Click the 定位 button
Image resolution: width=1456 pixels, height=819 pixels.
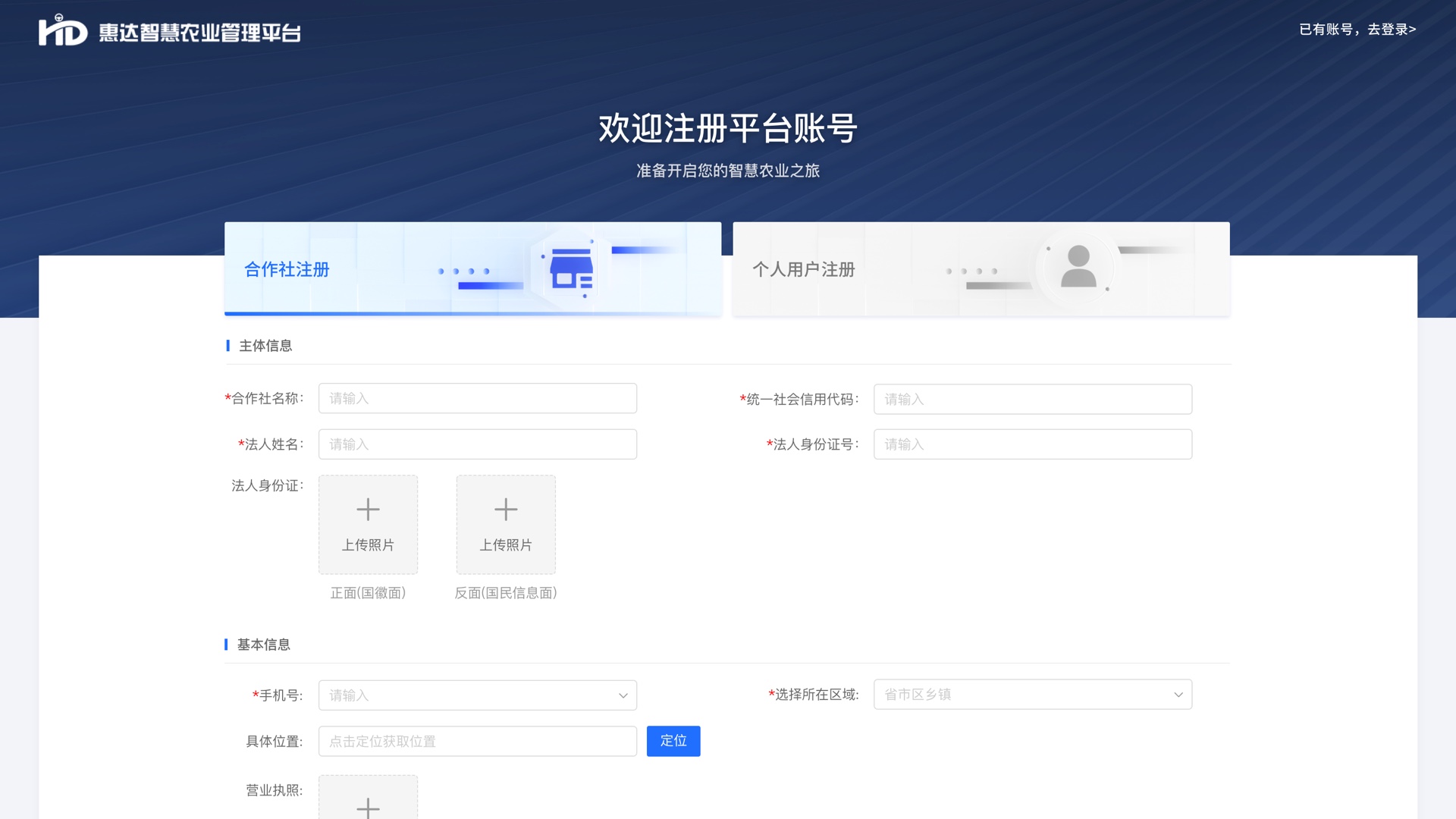(673, 741)
